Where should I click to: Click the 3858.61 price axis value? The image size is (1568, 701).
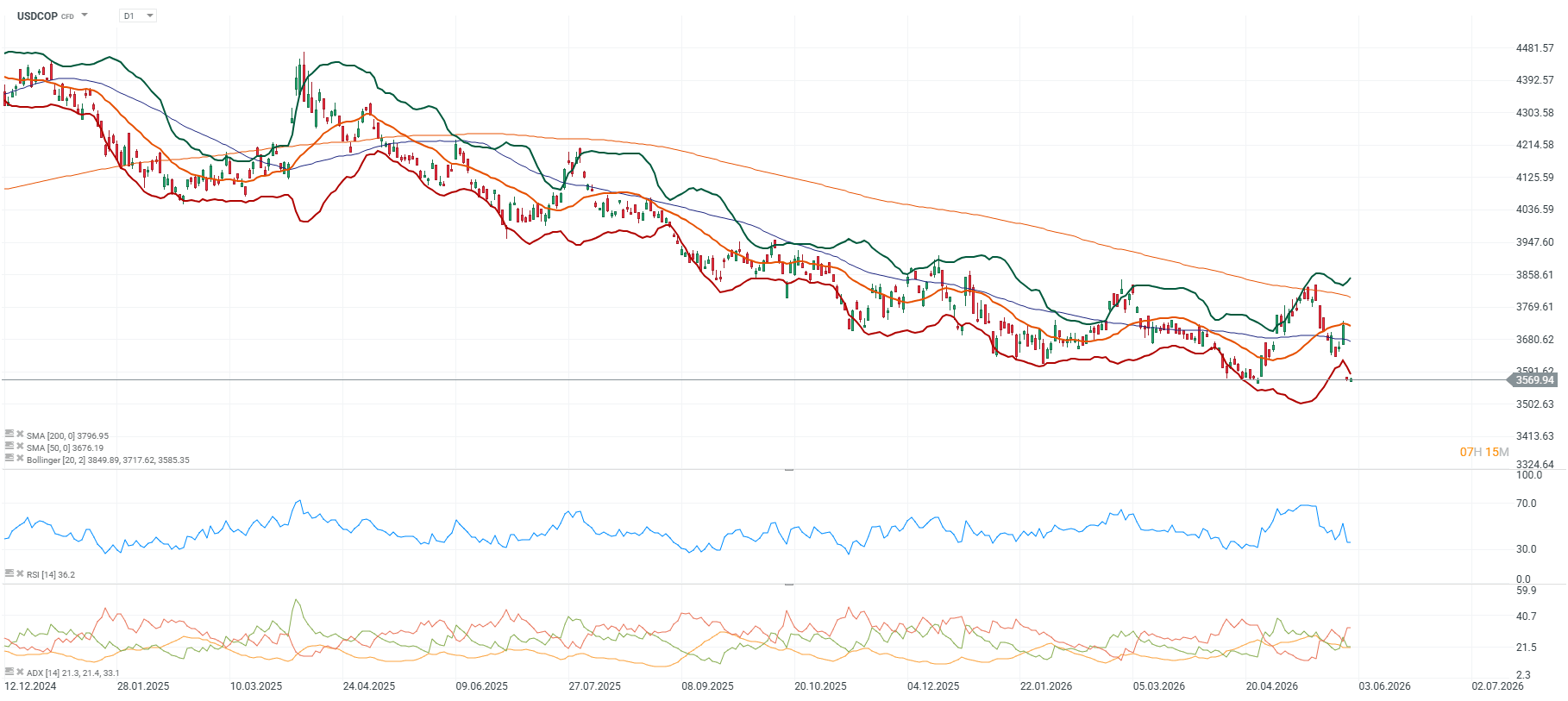(1535, 275)
